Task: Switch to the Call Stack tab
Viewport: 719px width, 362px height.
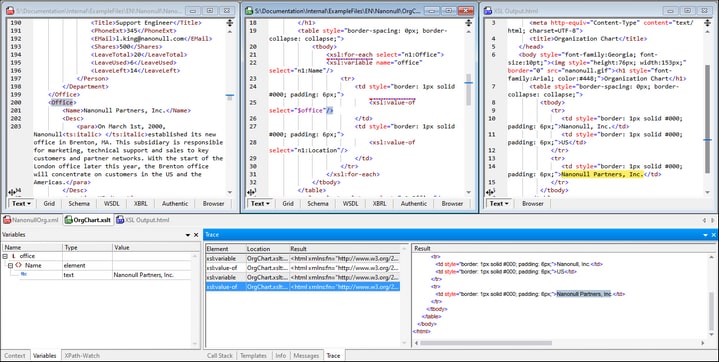Action: click(220, 356)
